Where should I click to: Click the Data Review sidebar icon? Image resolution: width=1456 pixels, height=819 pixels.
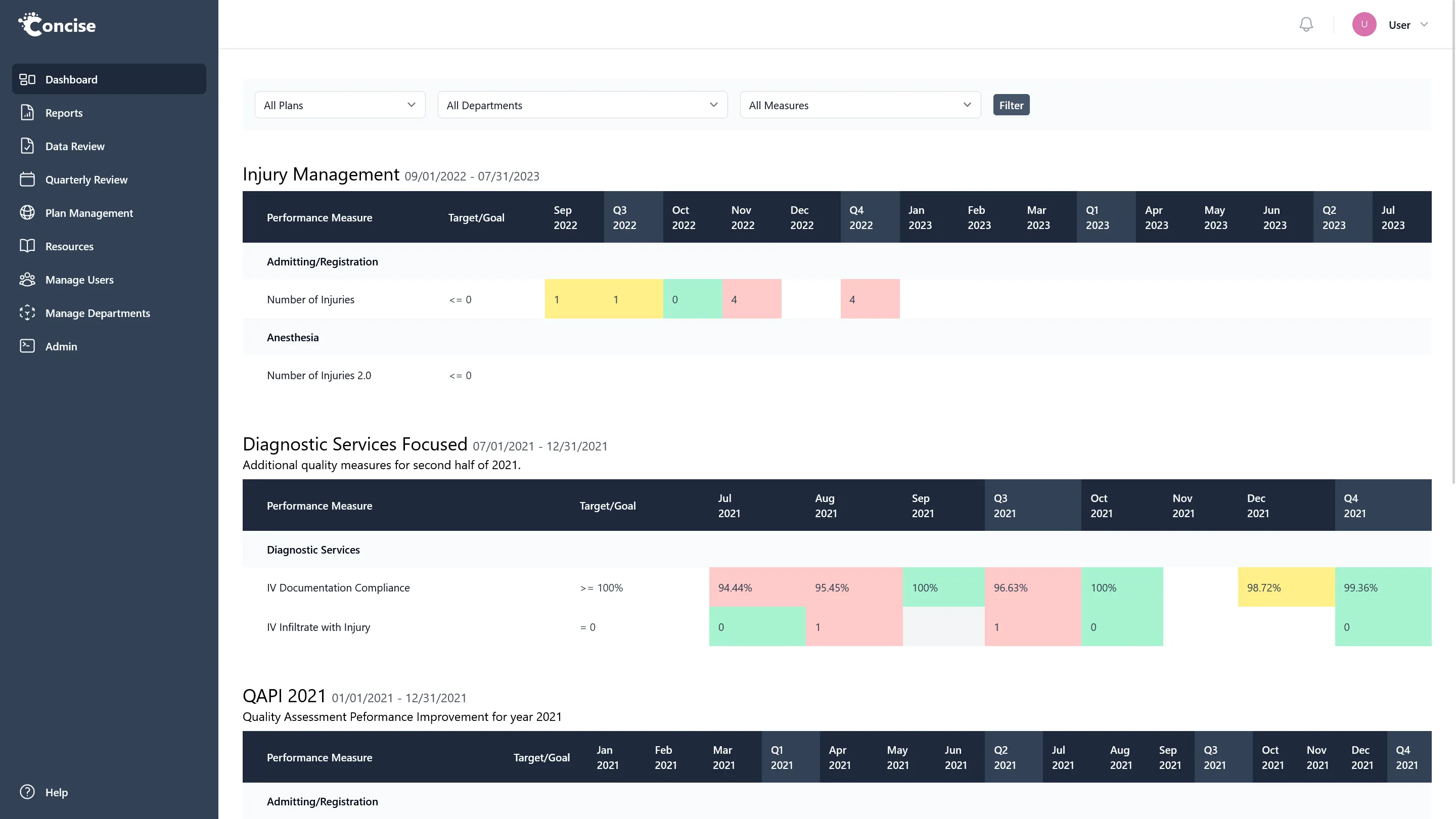point(27,145)
